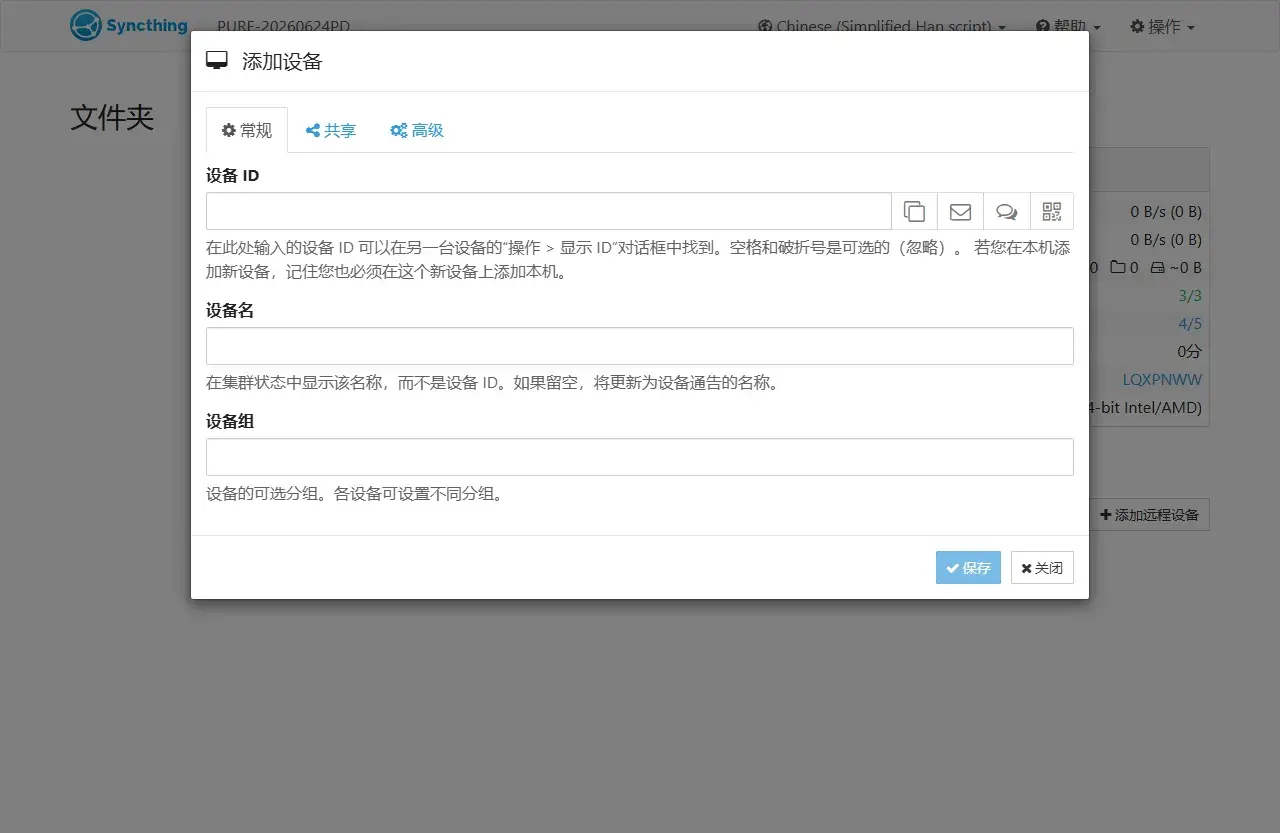Viewport: 1280px width, 833px height.
Task: Click the 4/5 value in the background panel
Action: pyautogui.click(x=1190, y=324)
